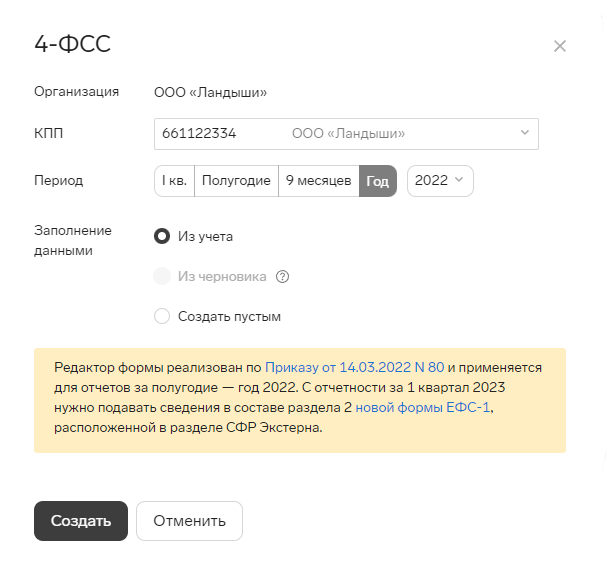Follow the новой формы ЕФС-1 link
610x568 pixels.
(x=422, y=407)
